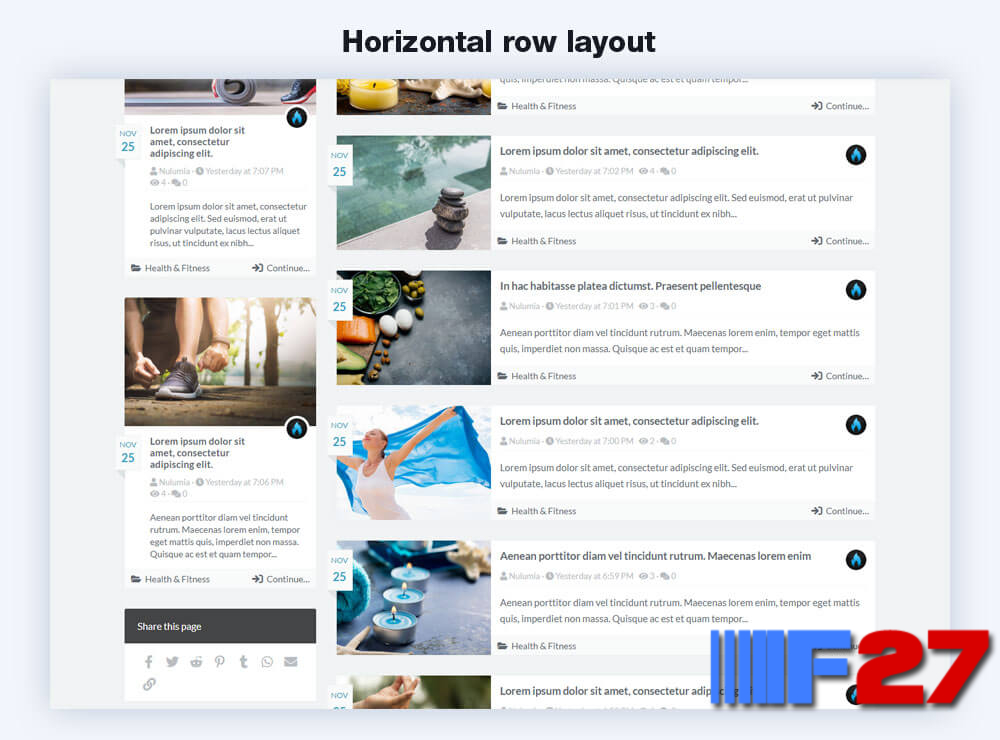Viewport: 1000px width, 740px height.
Task: Open Health & Fitness category on 7:02 PM row
Action: [536, 241]
